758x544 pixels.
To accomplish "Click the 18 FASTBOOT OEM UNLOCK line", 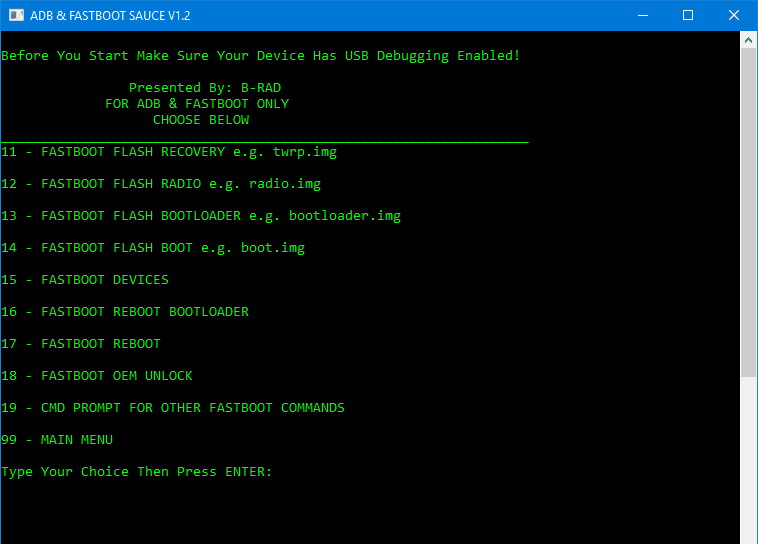I will tap(97, 375).
